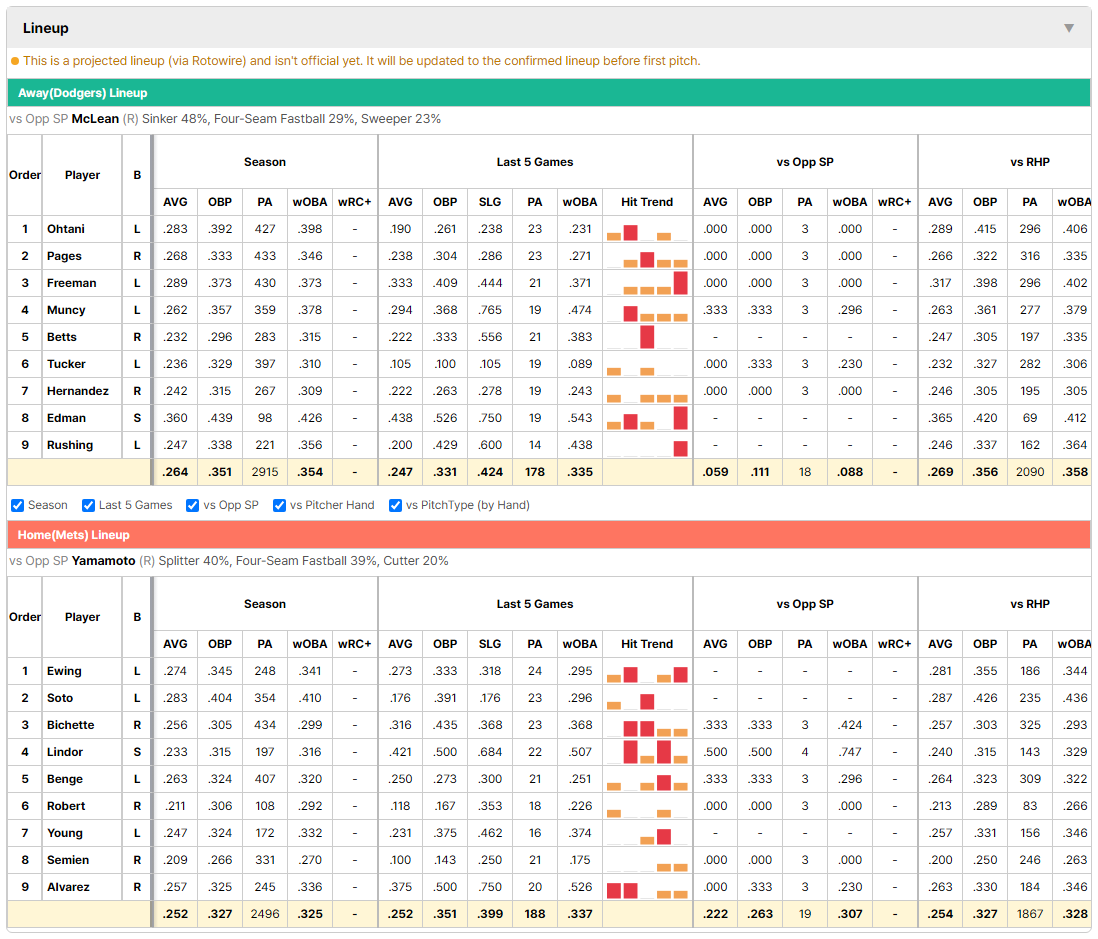Viewport: 1098px width, 939px height.
Task: Click Edman's hit trend chart
Action: pos(647,419)
